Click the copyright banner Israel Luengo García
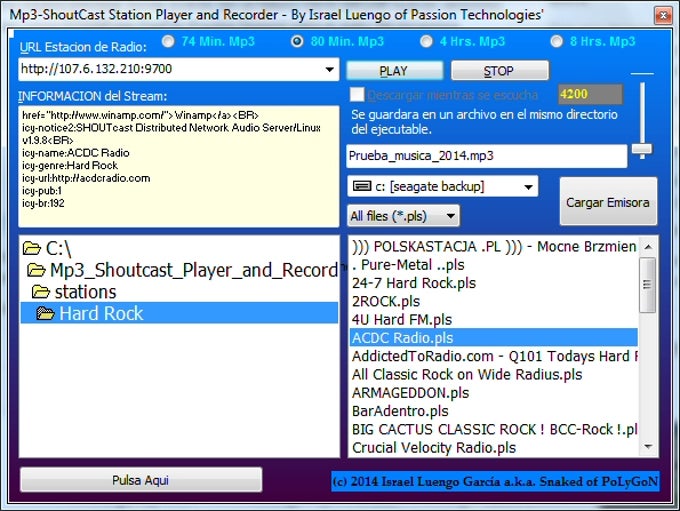This screenshot has width=680, height=511. (495, 482)
